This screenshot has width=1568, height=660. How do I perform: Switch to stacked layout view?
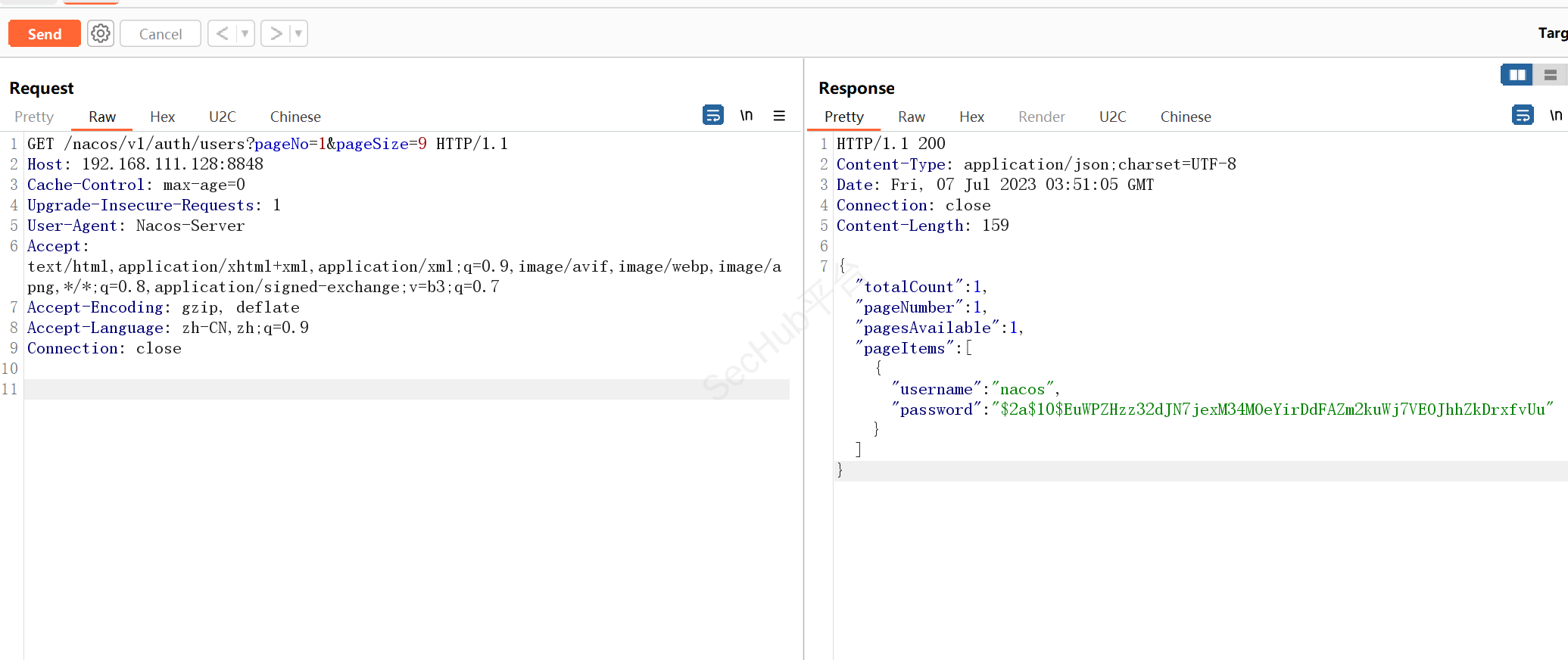coord(1550,75)
